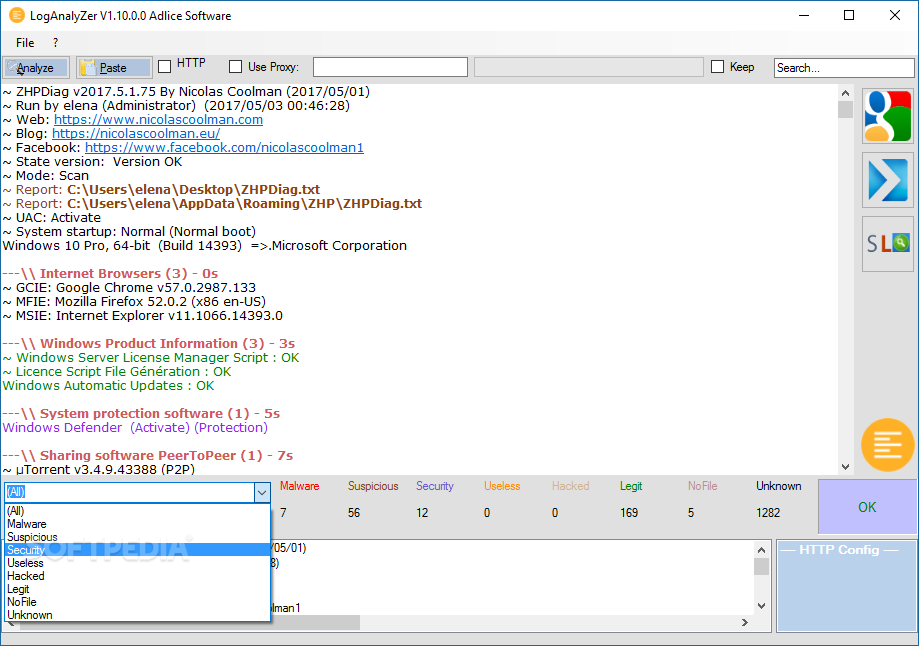This screenshot has height=646, width=919.
Task: Toggle the Keep checkbox
Action: click(x=717, y=67)
